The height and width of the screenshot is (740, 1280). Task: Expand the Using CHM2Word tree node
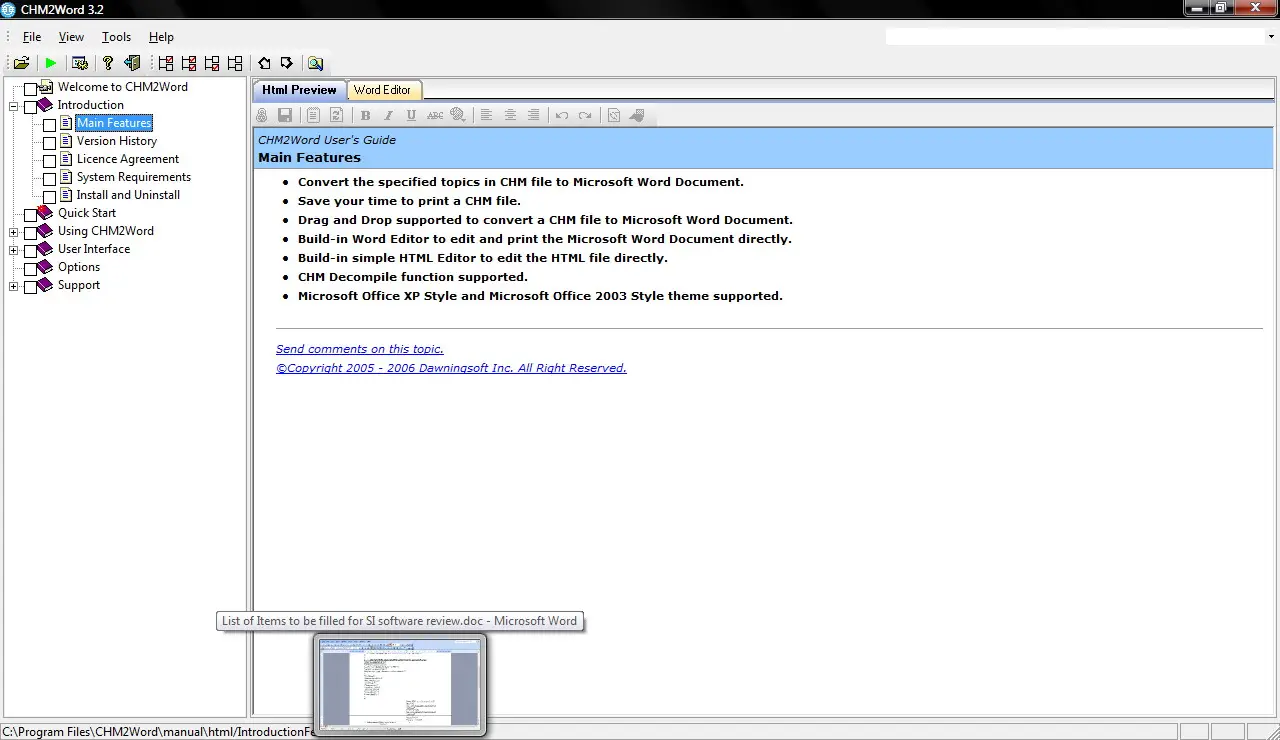pos(14,233)
